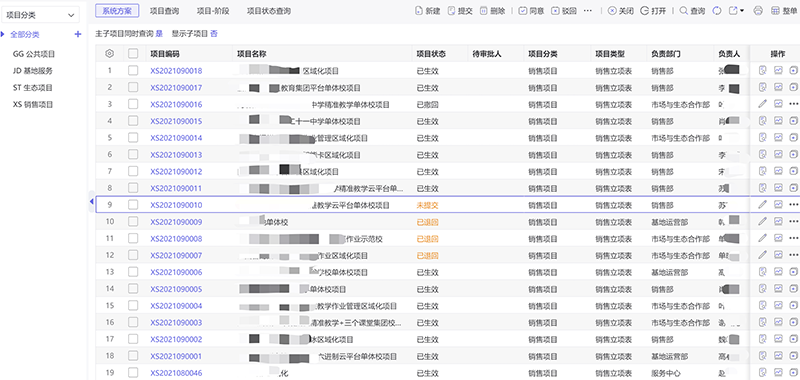Click view document icon for XS2021090018
Image resolution: width=800 pixels, height=380 pixels.
click(x=762, y=70)
